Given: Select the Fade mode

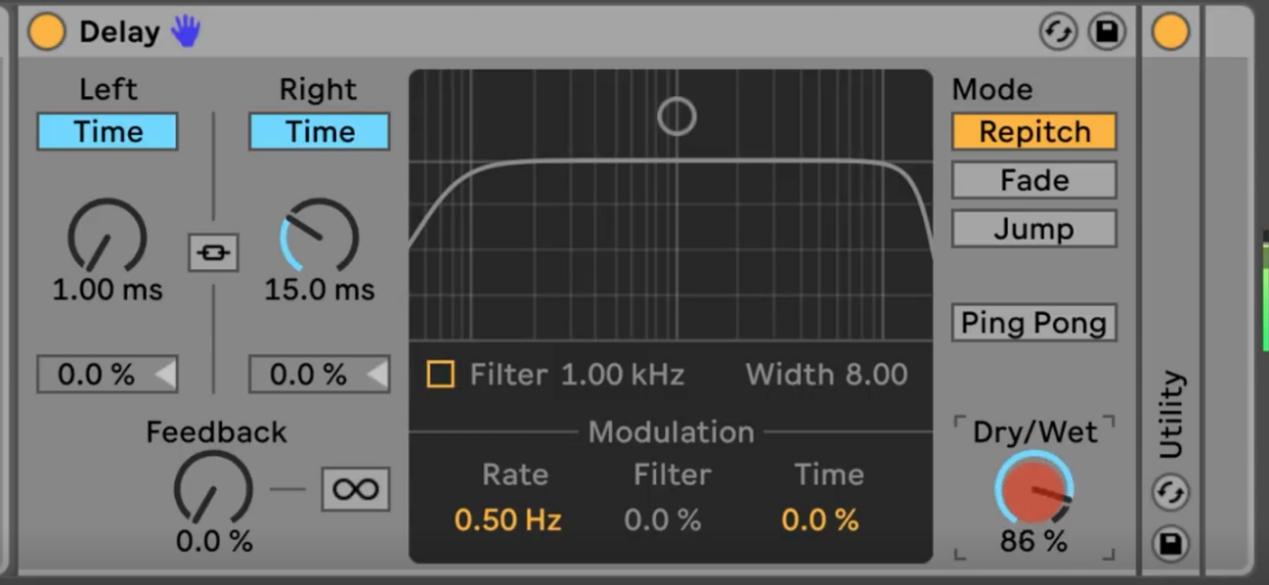Looking at the screenshot, I should click(x=1034, y=180).
